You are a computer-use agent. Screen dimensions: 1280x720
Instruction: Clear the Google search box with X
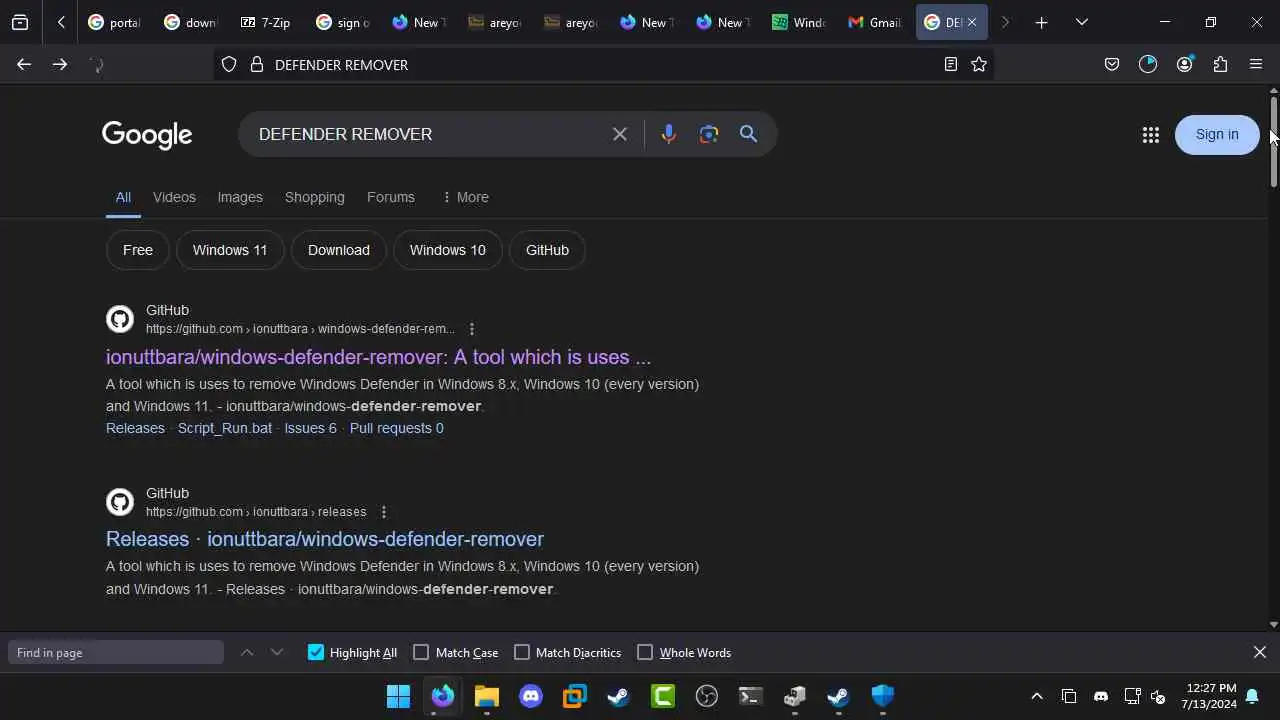coord(620,134)
